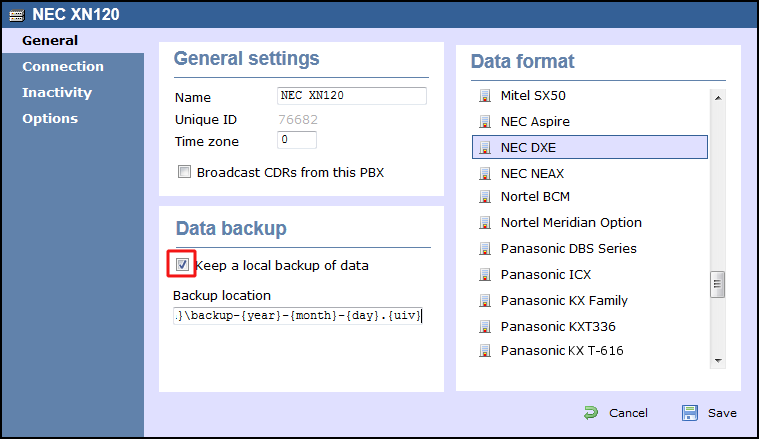Viewport: 759px width, 439px height.
Task: Open the Connection tab
Action: point(63,66)
